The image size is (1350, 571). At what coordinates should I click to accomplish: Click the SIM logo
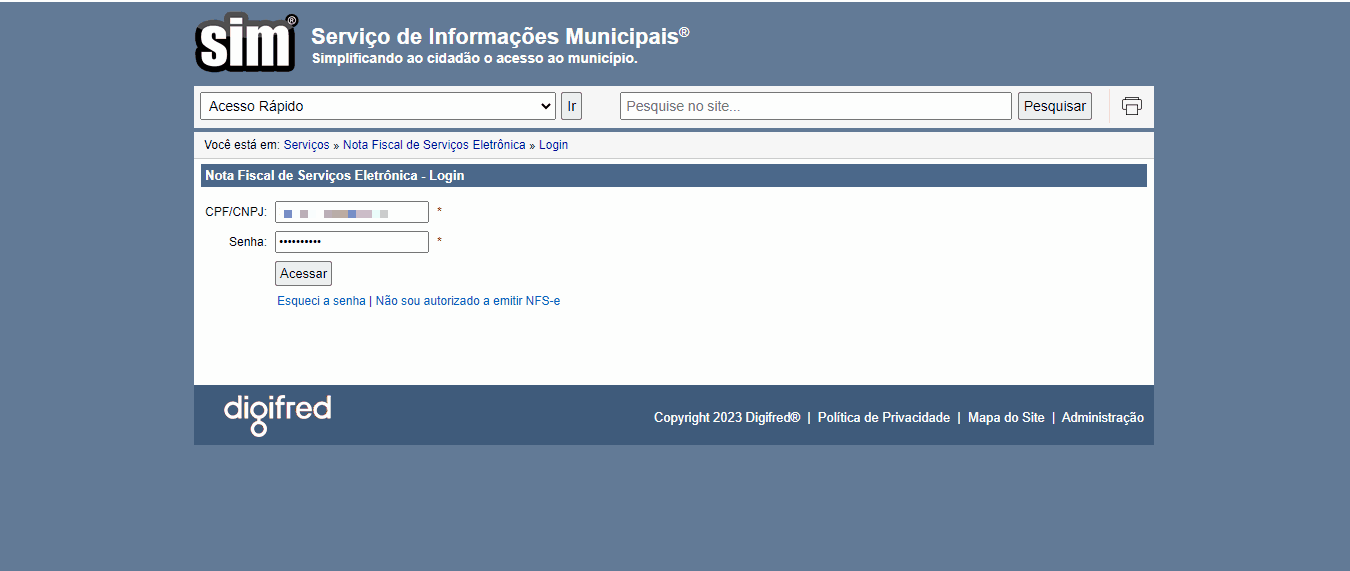pyautogui.click(x=247, y=42)
